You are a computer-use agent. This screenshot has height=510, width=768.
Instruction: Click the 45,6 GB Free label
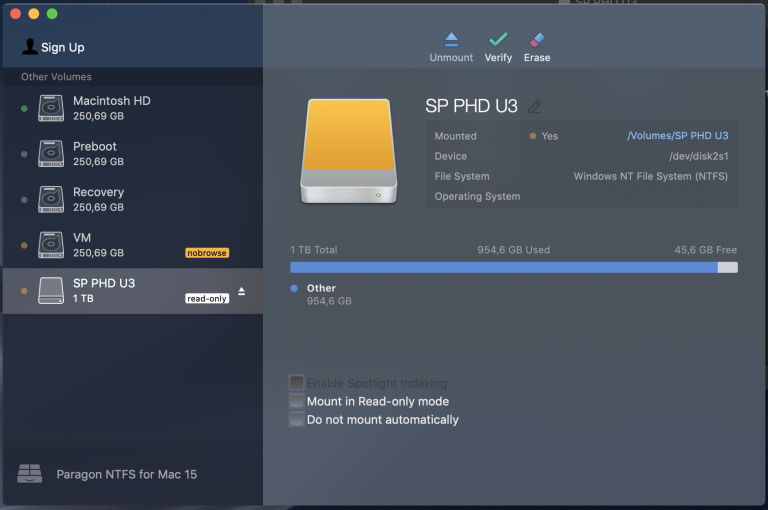(705, 250)
